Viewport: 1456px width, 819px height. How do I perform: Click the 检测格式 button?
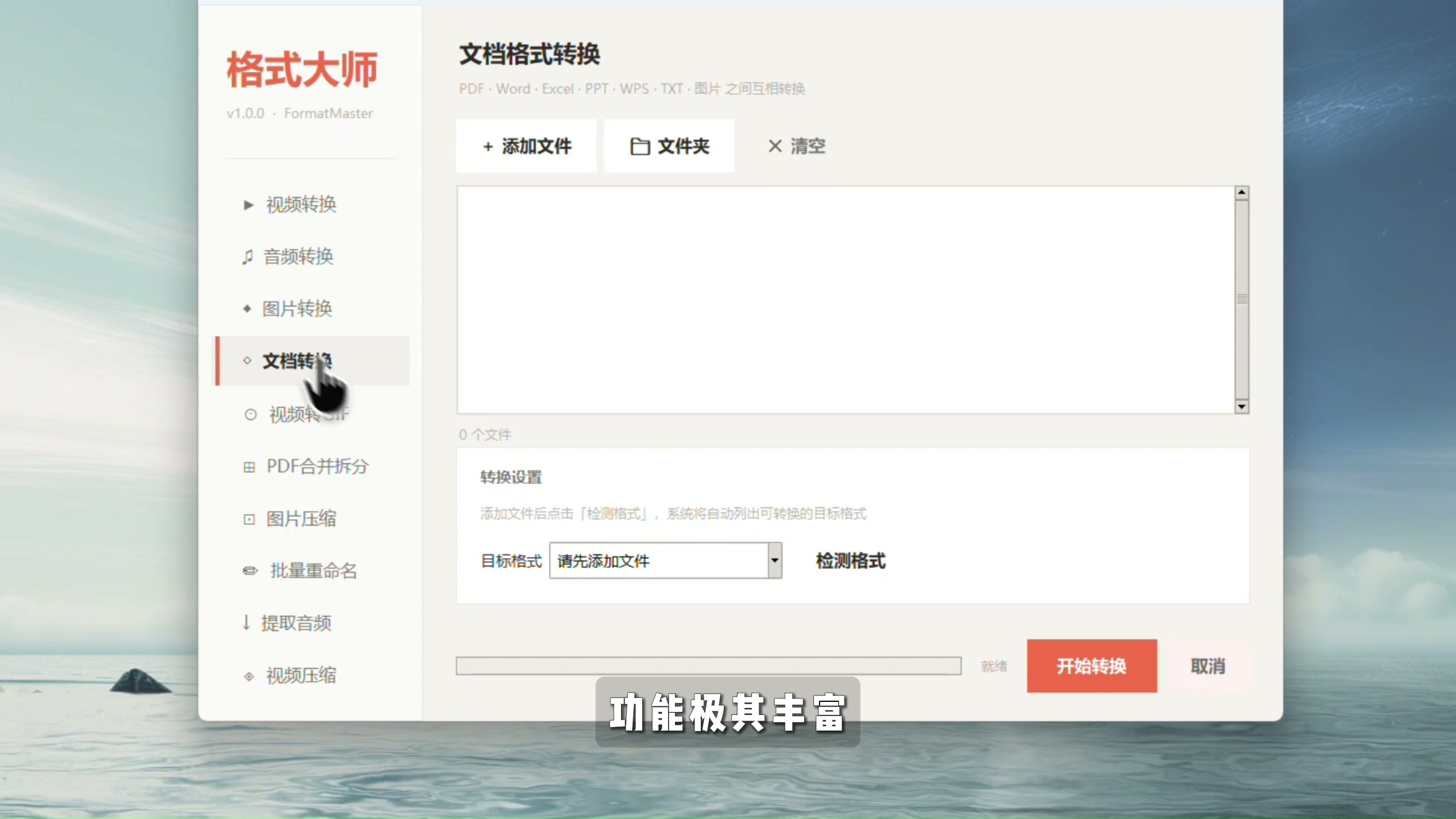850,561
